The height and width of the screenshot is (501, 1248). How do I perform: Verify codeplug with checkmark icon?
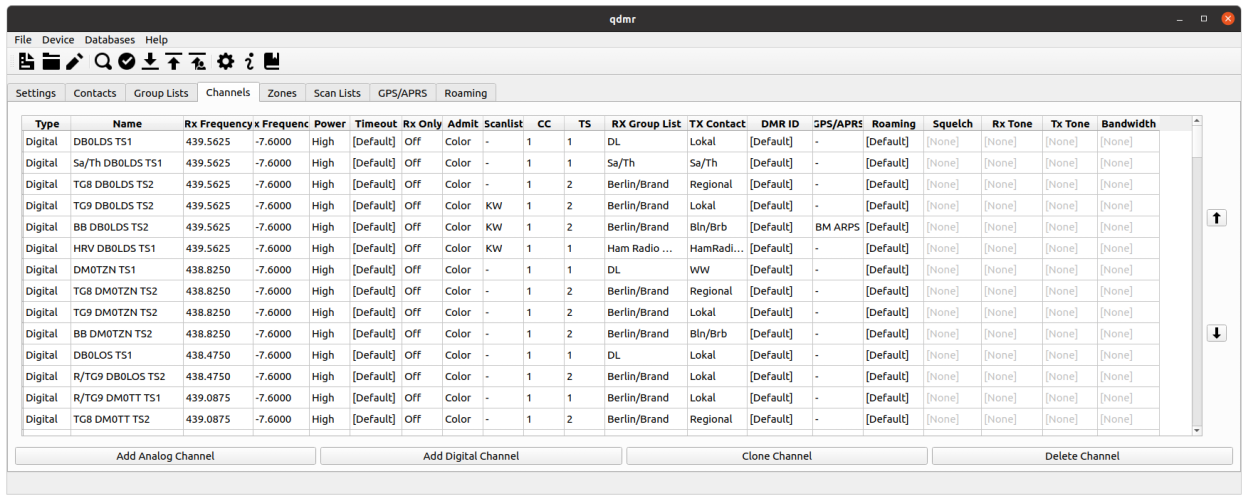pos(126,62)
